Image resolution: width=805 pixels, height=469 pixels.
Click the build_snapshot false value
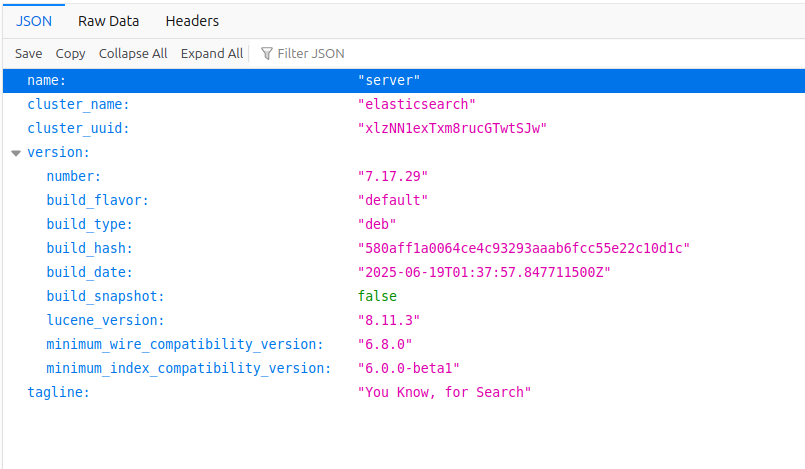pos(377,296)
